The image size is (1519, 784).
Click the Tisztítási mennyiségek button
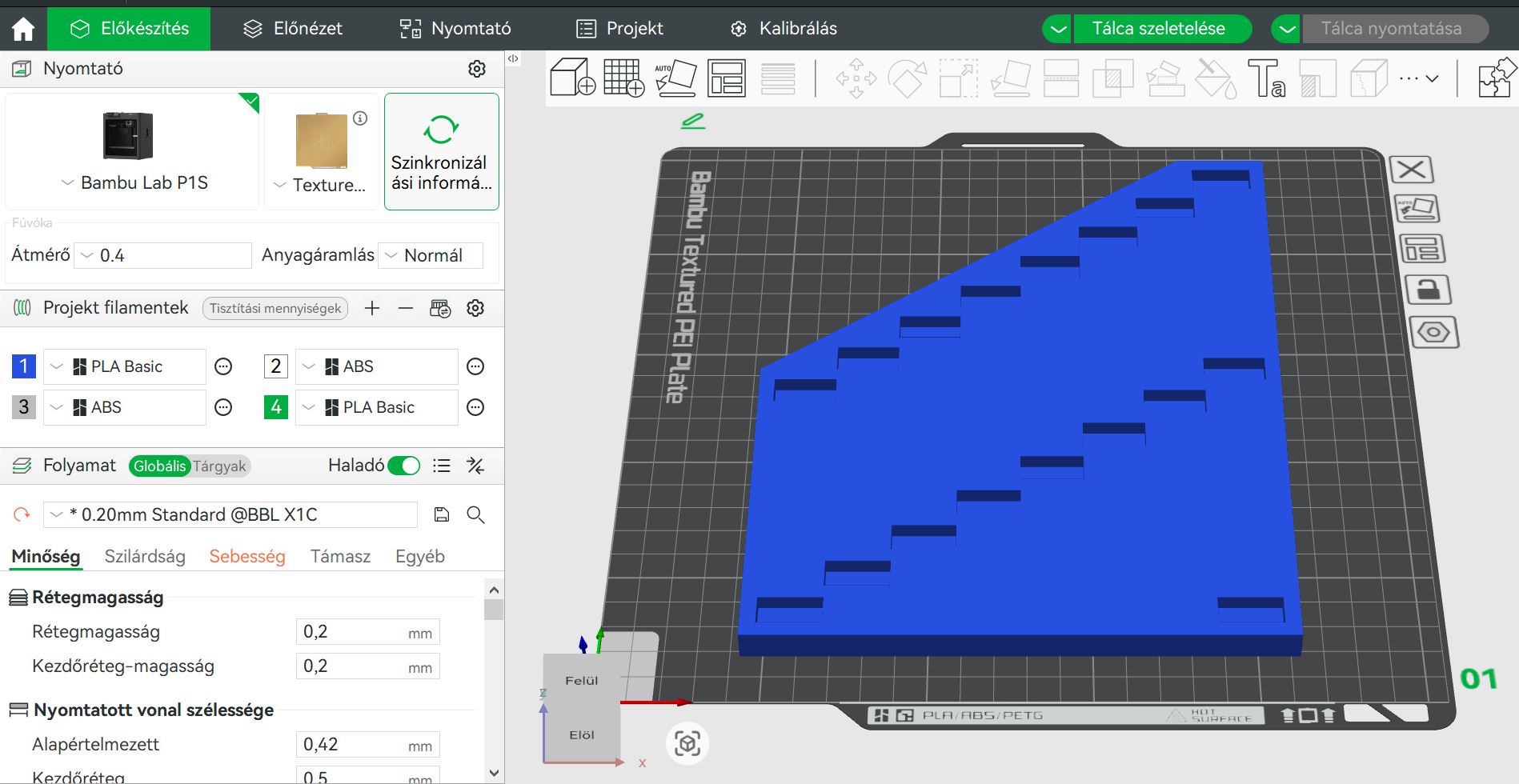pyautogui.click(x=275, y=308)
